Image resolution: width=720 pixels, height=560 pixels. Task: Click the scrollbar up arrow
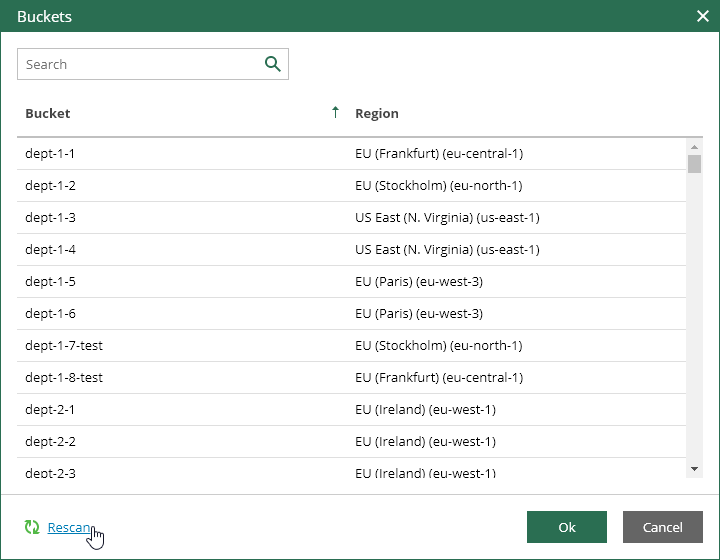click(694, 147)
